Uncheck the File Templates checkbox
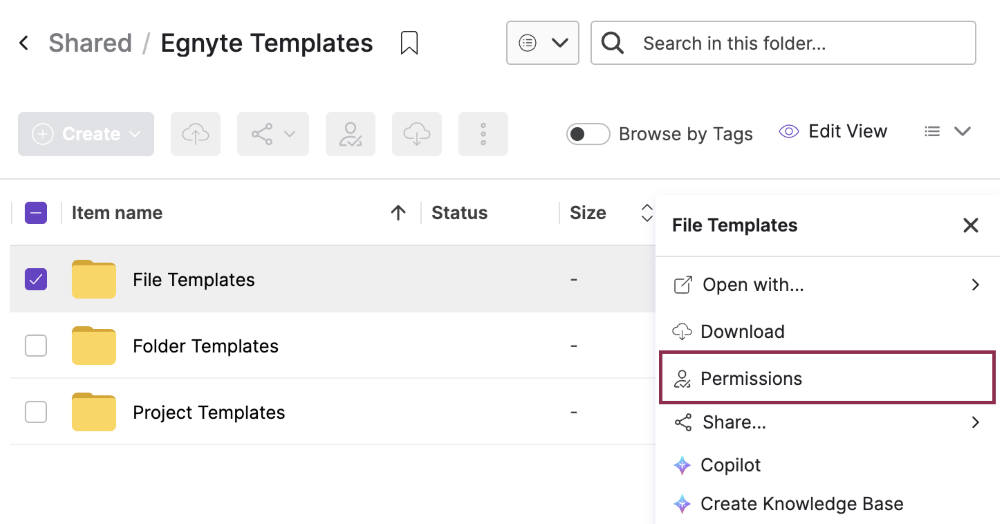The image size is (1000, 524). pyautogui.click(x=36, y=279)
